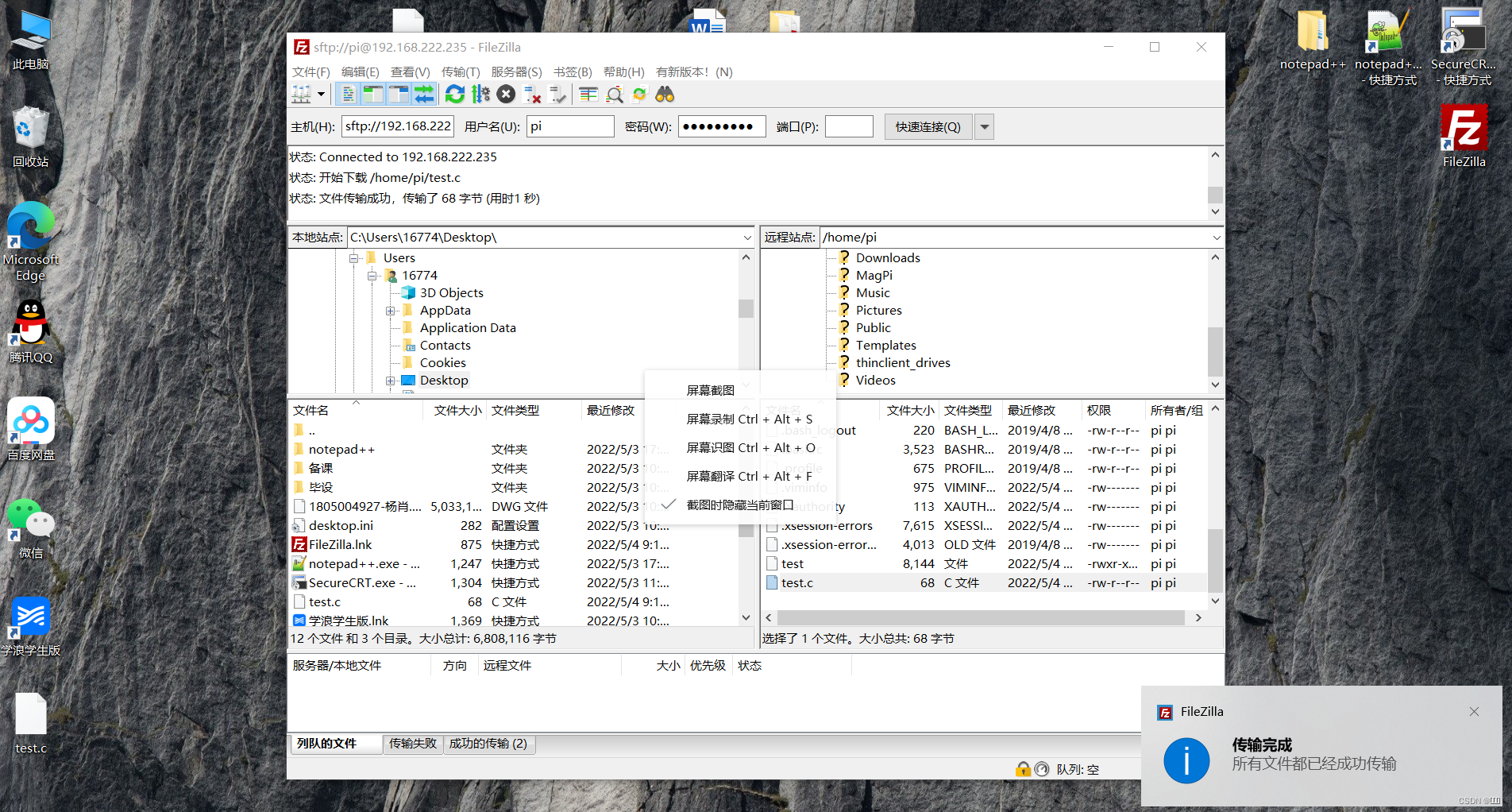Image resolution: width=1512 pixels, height=812 pixels.
Task: Open the 书签(B) menu
Action: point(573,72)
